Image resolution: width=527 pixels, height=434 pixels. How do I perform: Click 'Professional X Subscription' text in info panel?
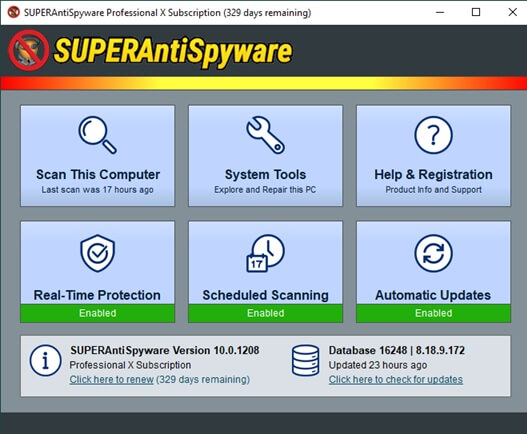130,365
